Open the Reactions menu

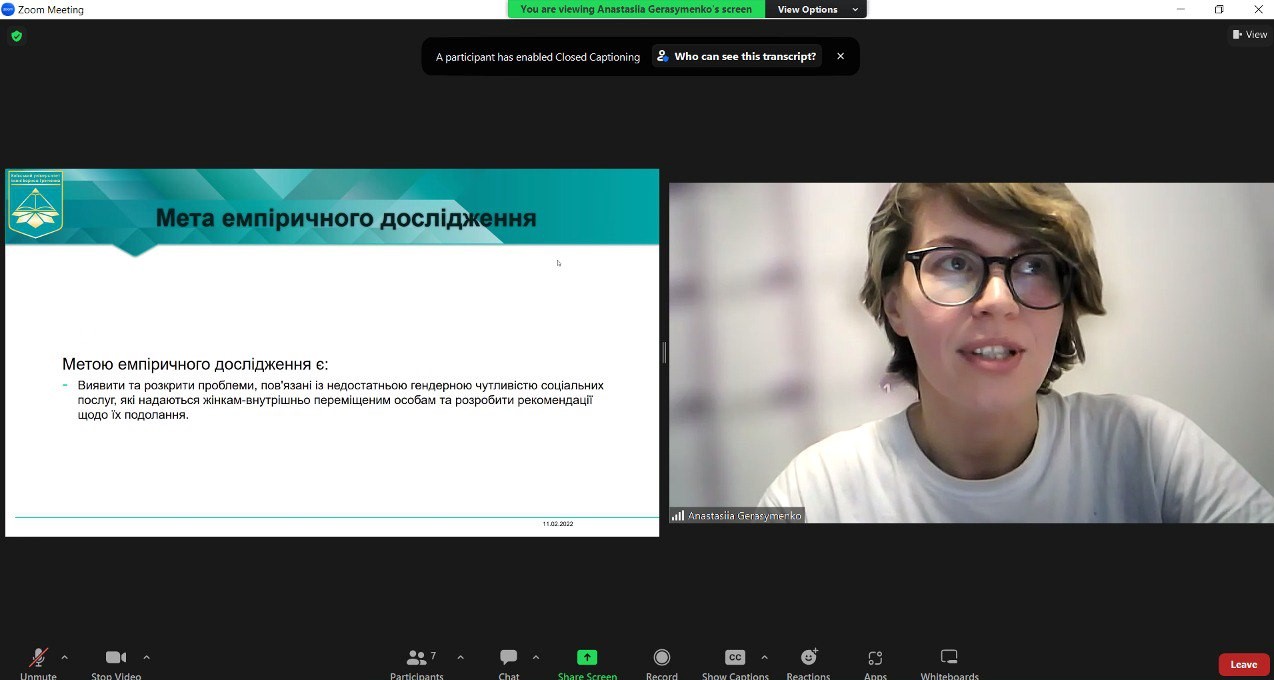809,662
